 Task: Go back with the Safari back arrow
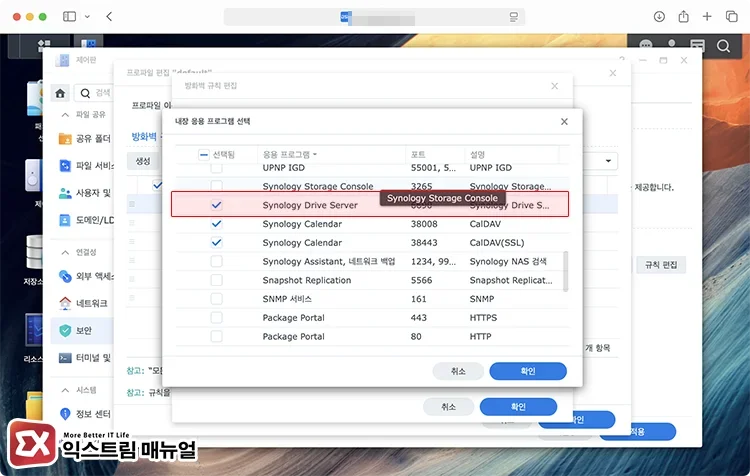coord(108,17)
